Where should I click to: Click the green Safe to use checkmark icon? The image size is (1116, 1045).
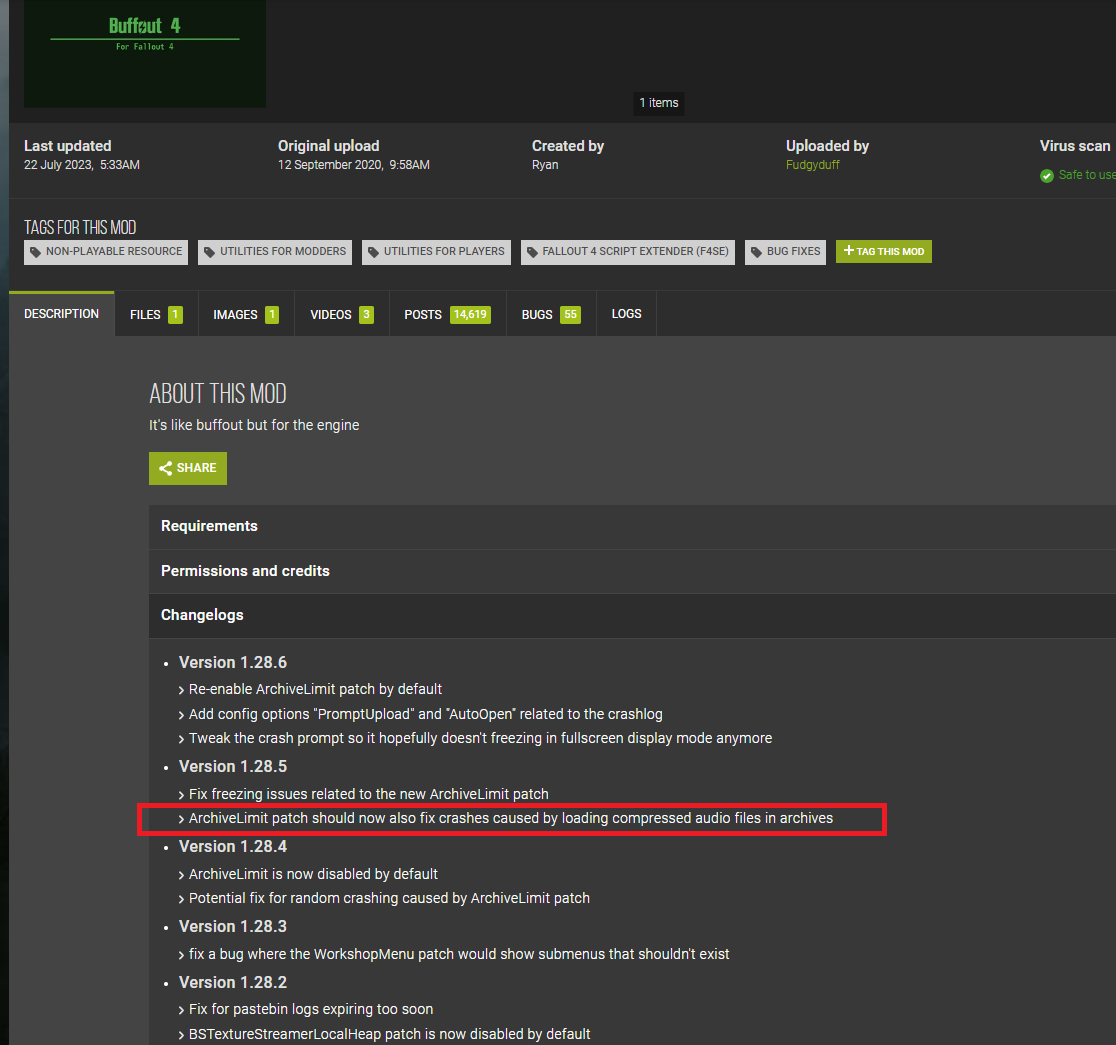pyautogui.click(x=1047, y=176)
